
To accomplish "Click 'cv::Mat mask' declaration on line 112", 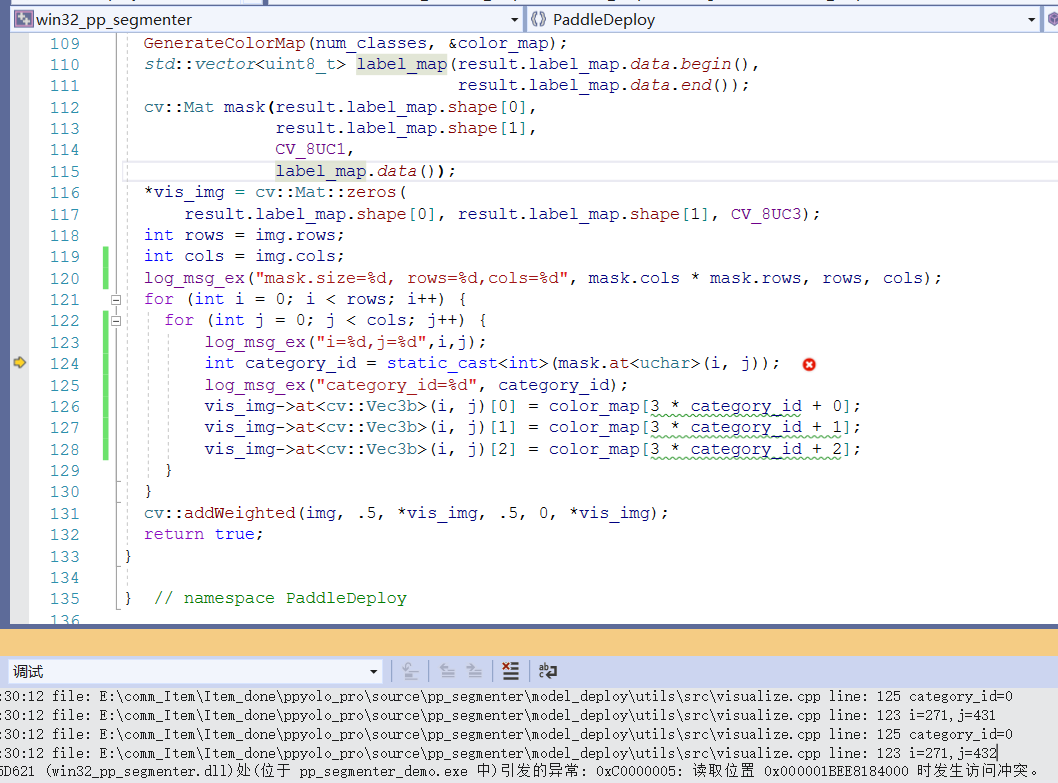I will (x=204, y=107).
